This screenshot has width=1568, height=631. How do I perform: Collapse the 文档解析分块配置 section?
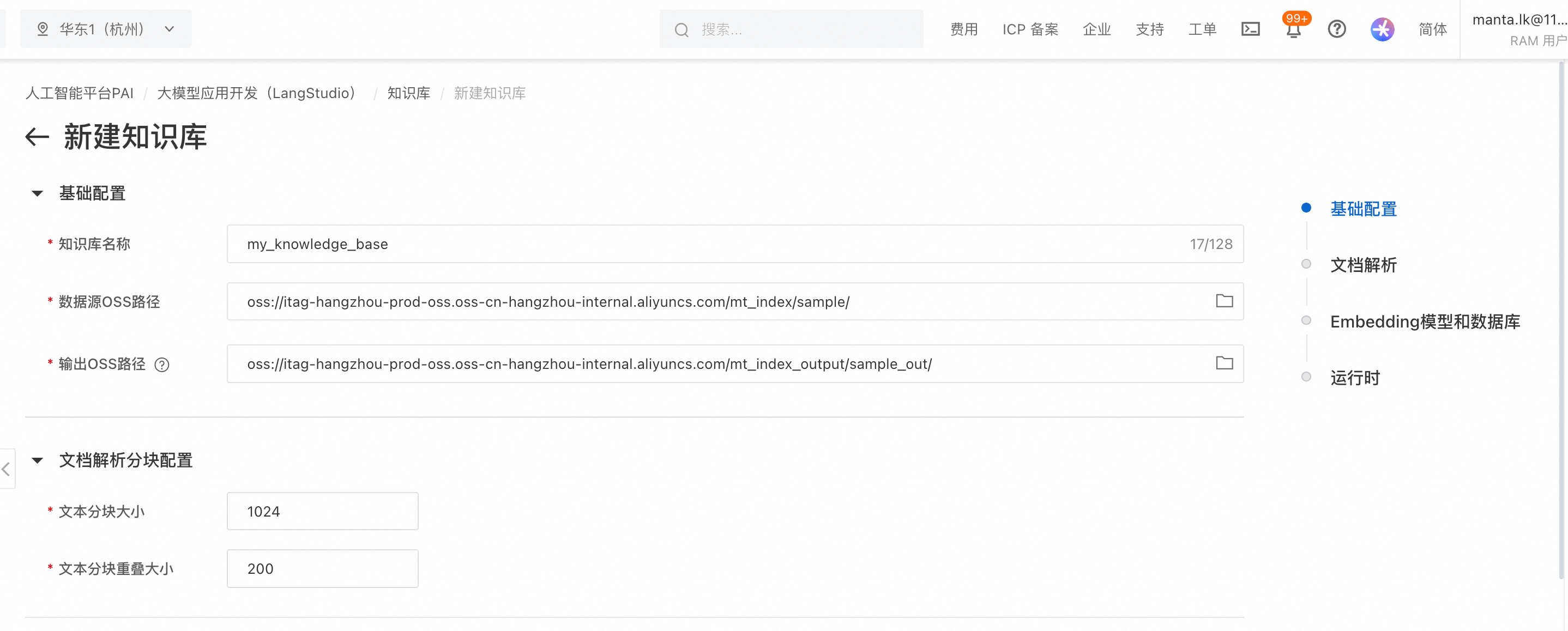point(37,460)
